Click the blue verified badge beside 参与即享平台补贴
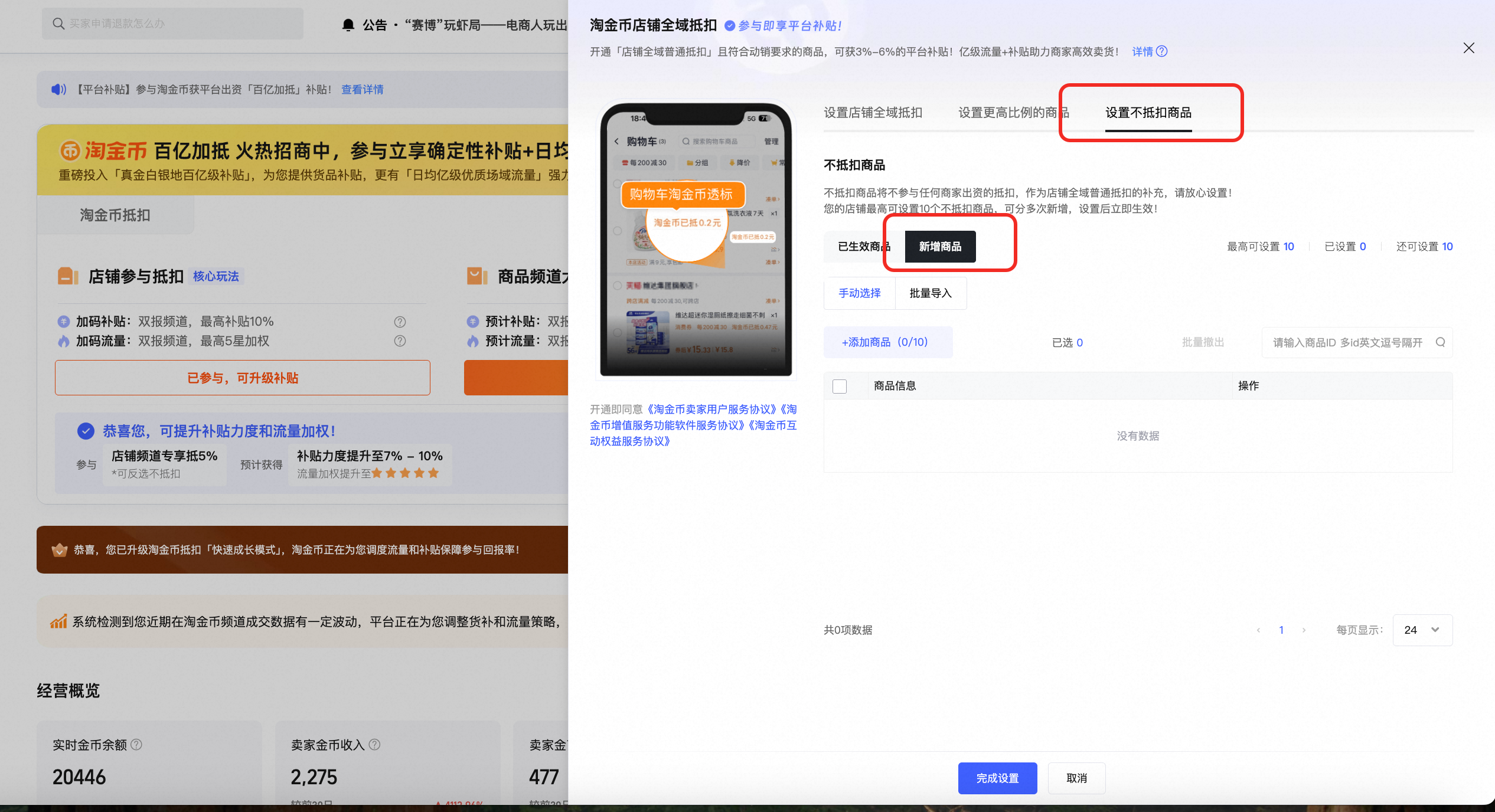The height and width of the screenshot is (812, 1495). (x=730, y=26)
